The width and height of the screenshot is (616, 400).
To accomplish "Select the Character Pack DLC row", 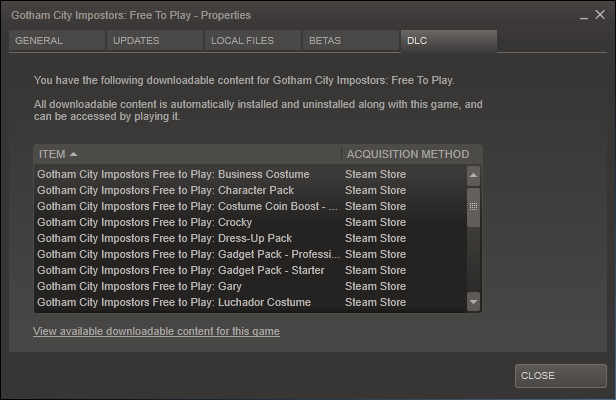I will [x=250, y=190].
